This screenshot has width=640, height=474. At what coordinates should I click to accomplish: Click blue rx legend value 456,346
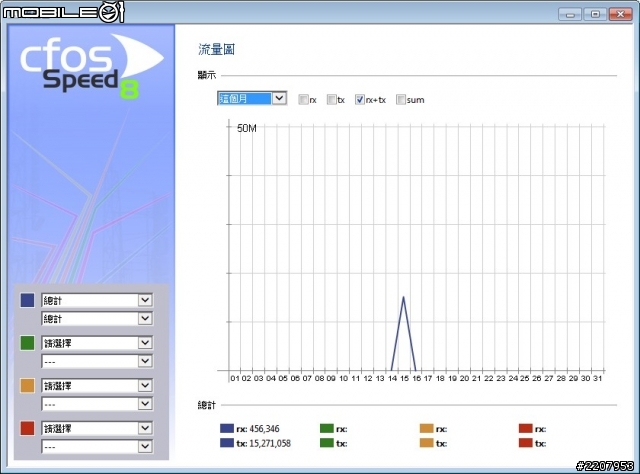pos(264,429)
